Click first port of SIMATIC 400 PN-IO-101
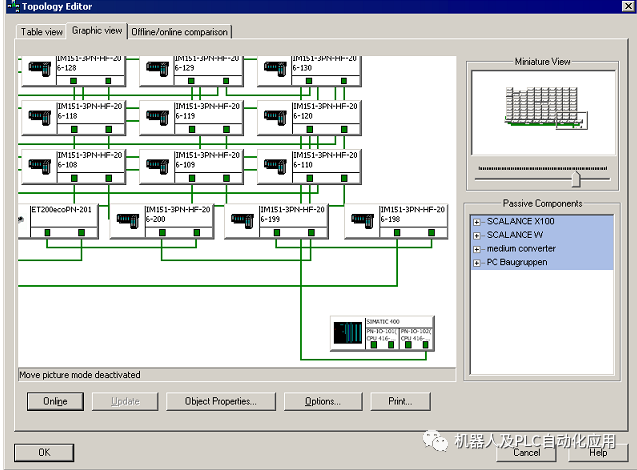The height and width of the screenshot is (470, 637). 374,344
